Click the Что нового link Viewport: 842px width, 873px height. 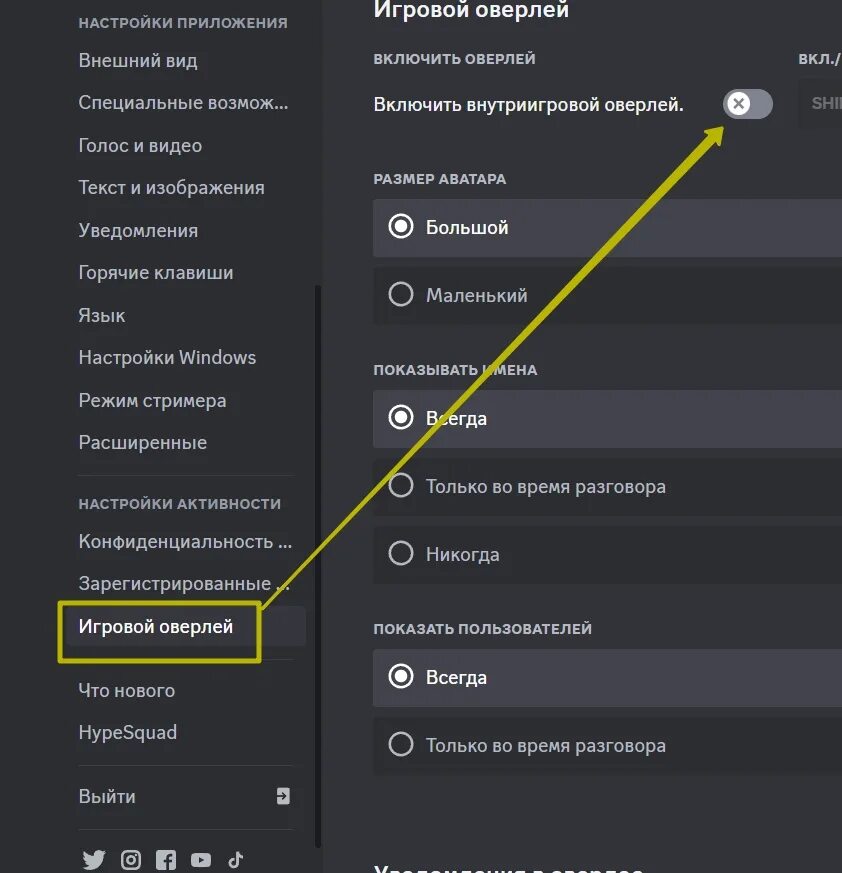coord(127,691)
